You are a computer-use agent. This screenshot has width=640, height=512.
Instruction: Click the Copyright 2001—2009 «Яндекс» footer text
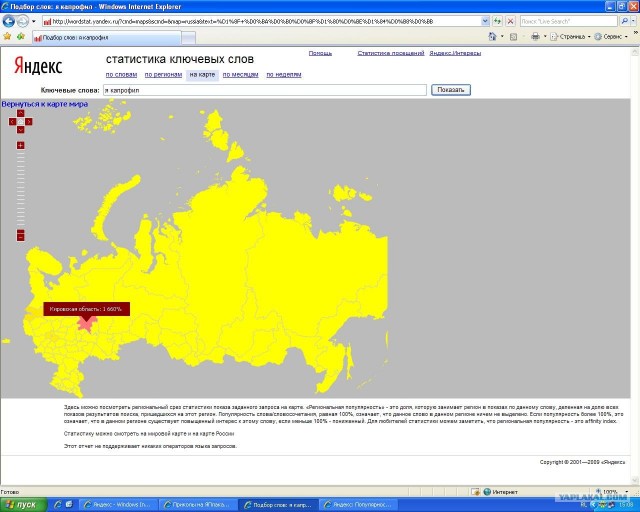pyautogui.click(x=582, y=462)
